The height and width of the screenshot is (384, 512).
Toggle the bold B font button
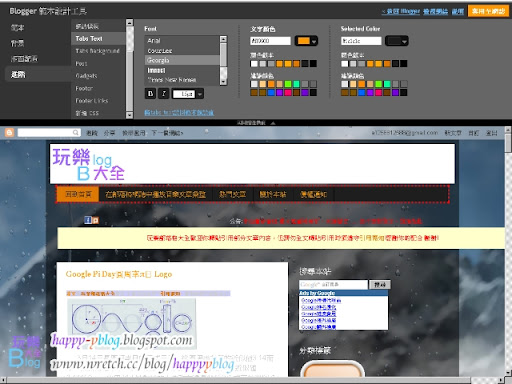[x=150, y=94]
